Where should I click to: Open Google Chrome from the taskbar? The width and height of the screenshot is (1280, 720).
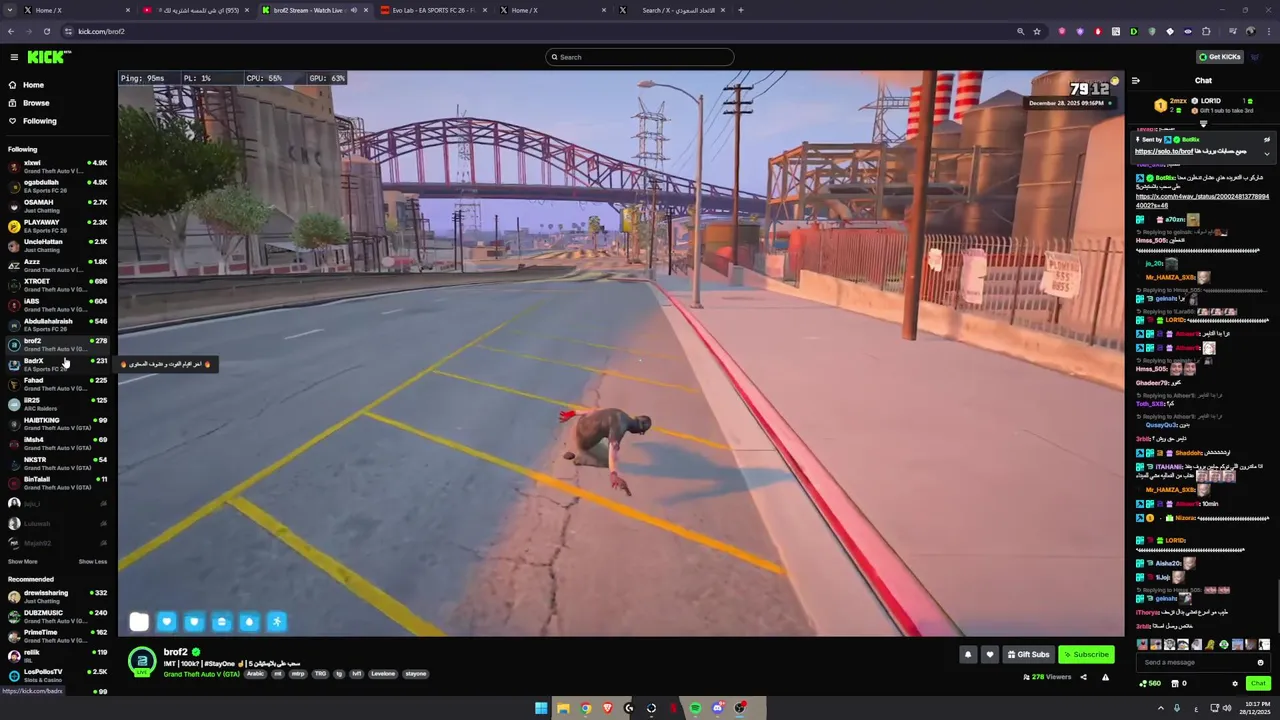pyautogui.click(x=586, y=708)
